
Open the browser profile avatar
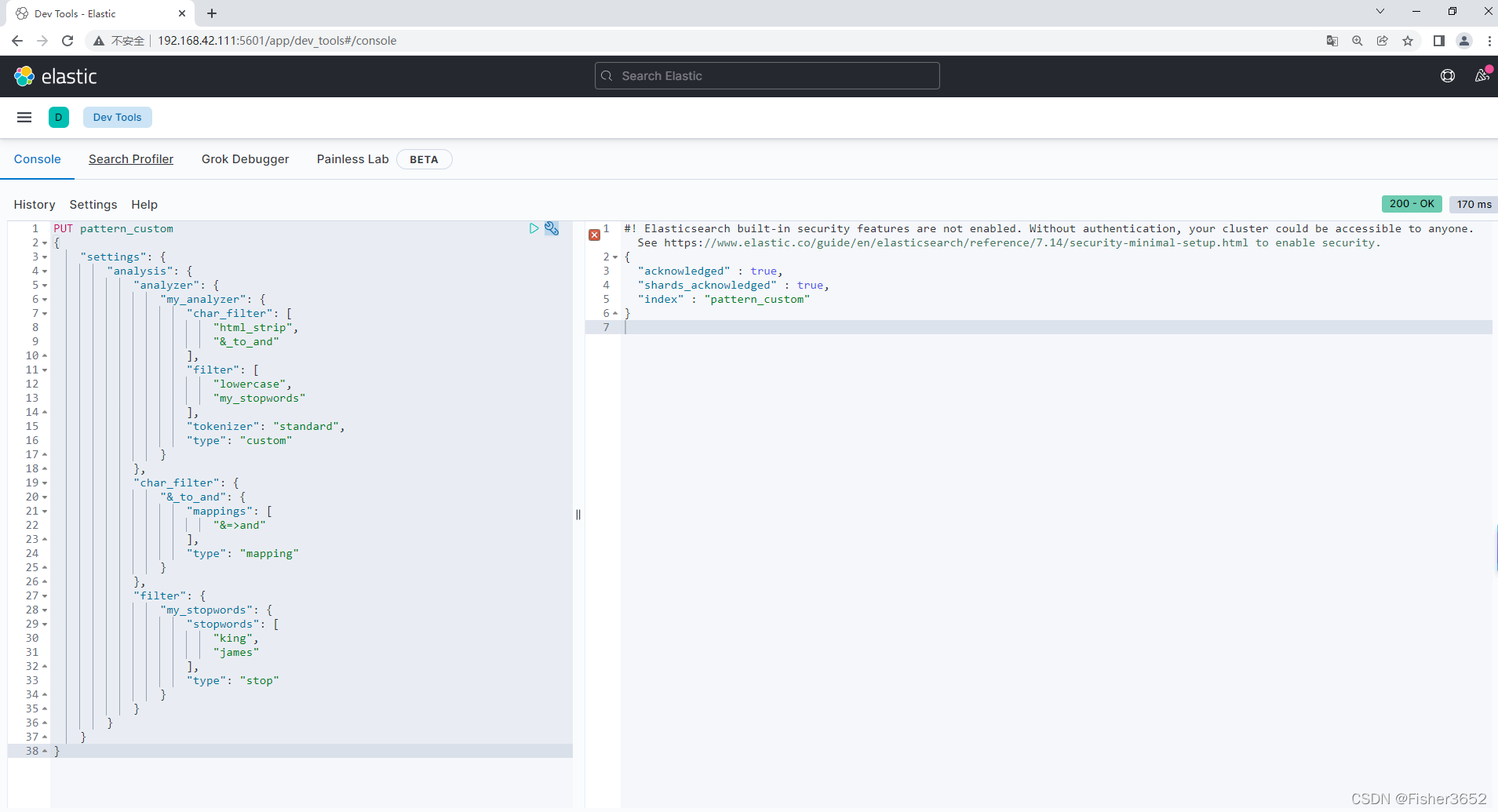pos(1463,41)
